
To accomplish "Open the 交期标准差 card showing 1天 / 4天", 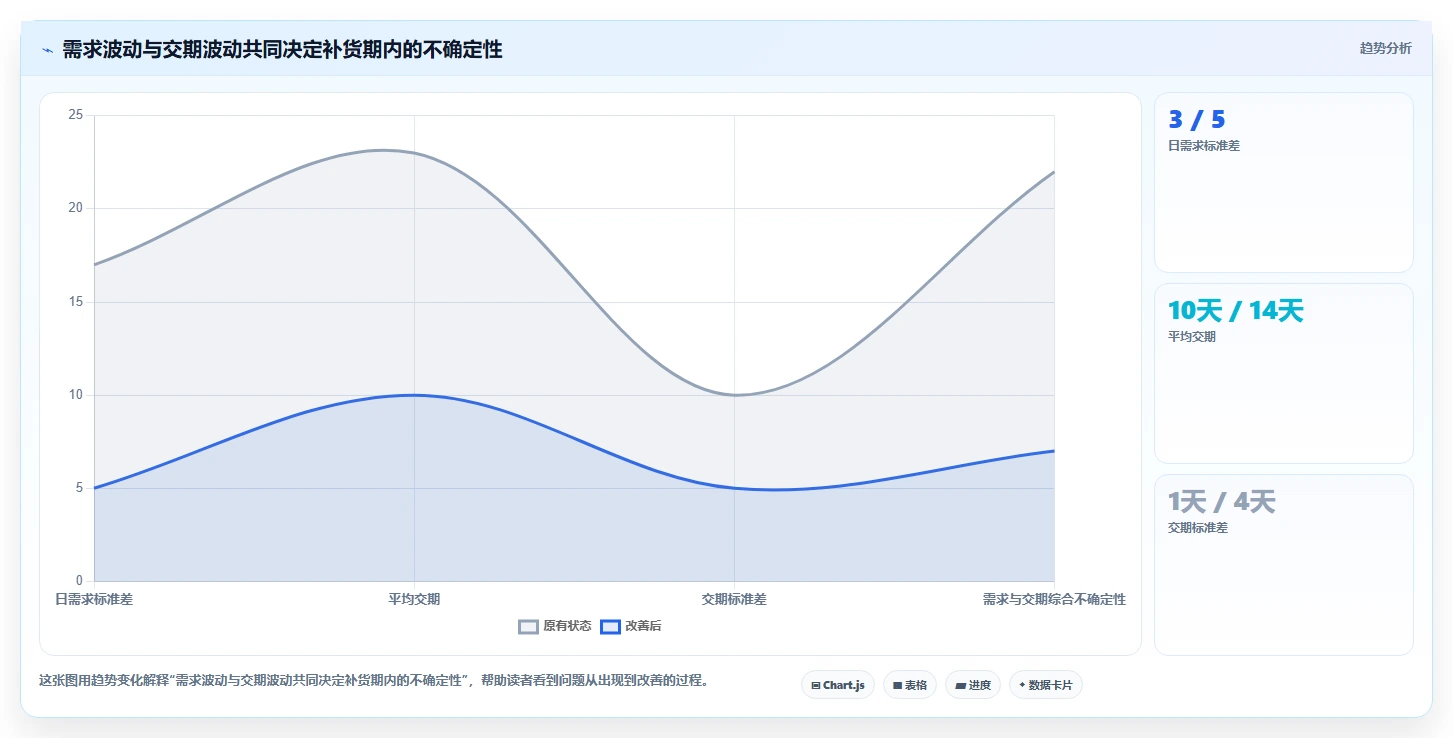I will (x=1284, y=564).
